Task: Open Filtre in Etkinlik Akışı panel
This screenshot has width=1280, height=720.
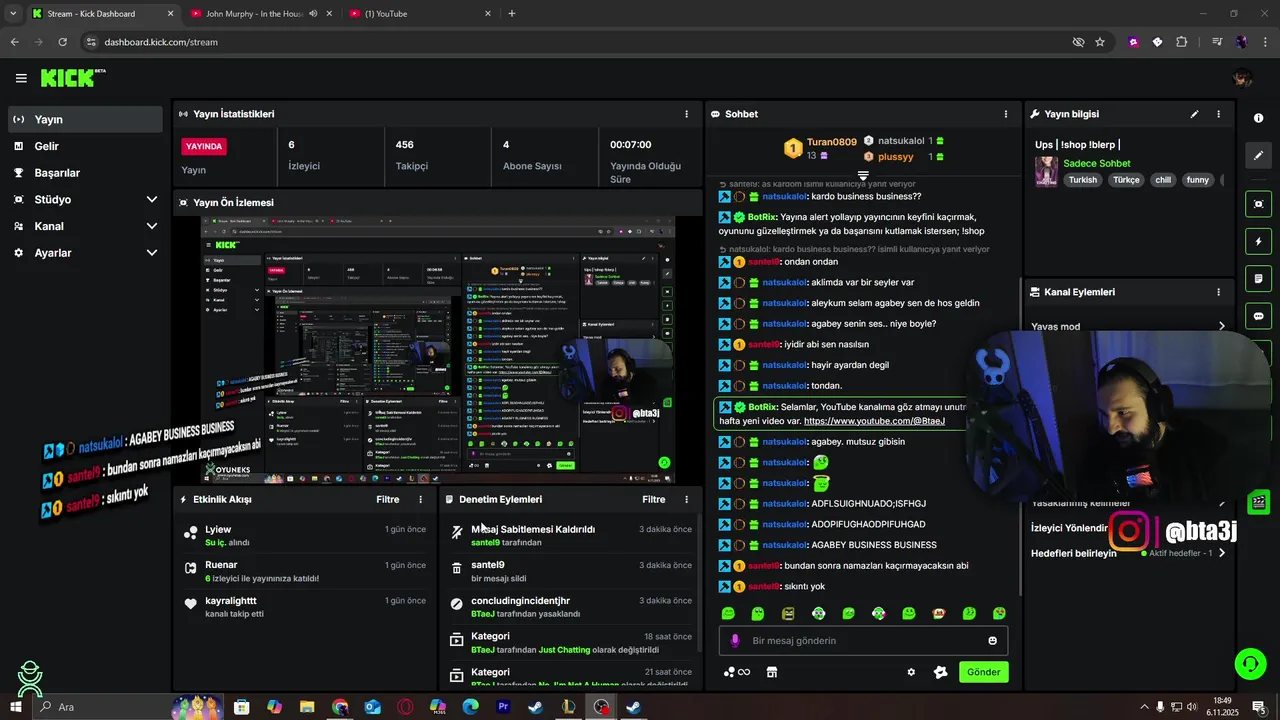Action: 387,499
